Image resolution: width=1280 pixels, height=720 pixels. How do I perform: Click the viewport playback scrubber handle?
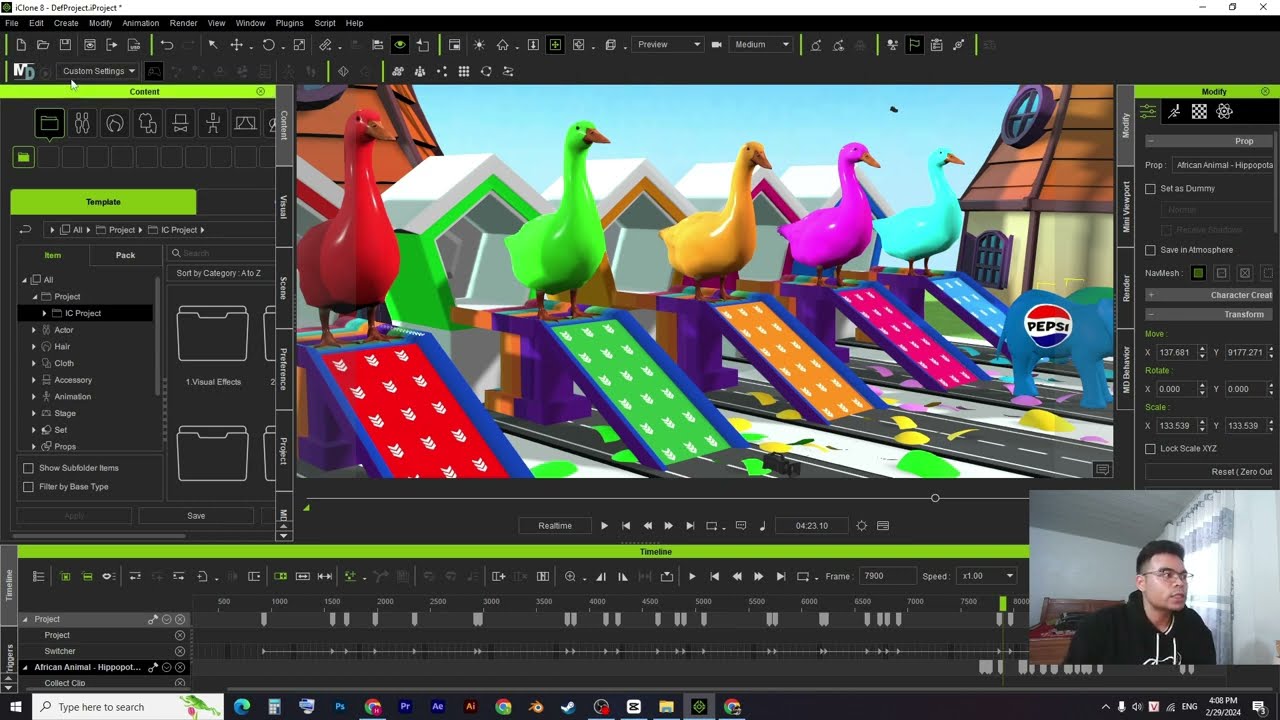935,498
